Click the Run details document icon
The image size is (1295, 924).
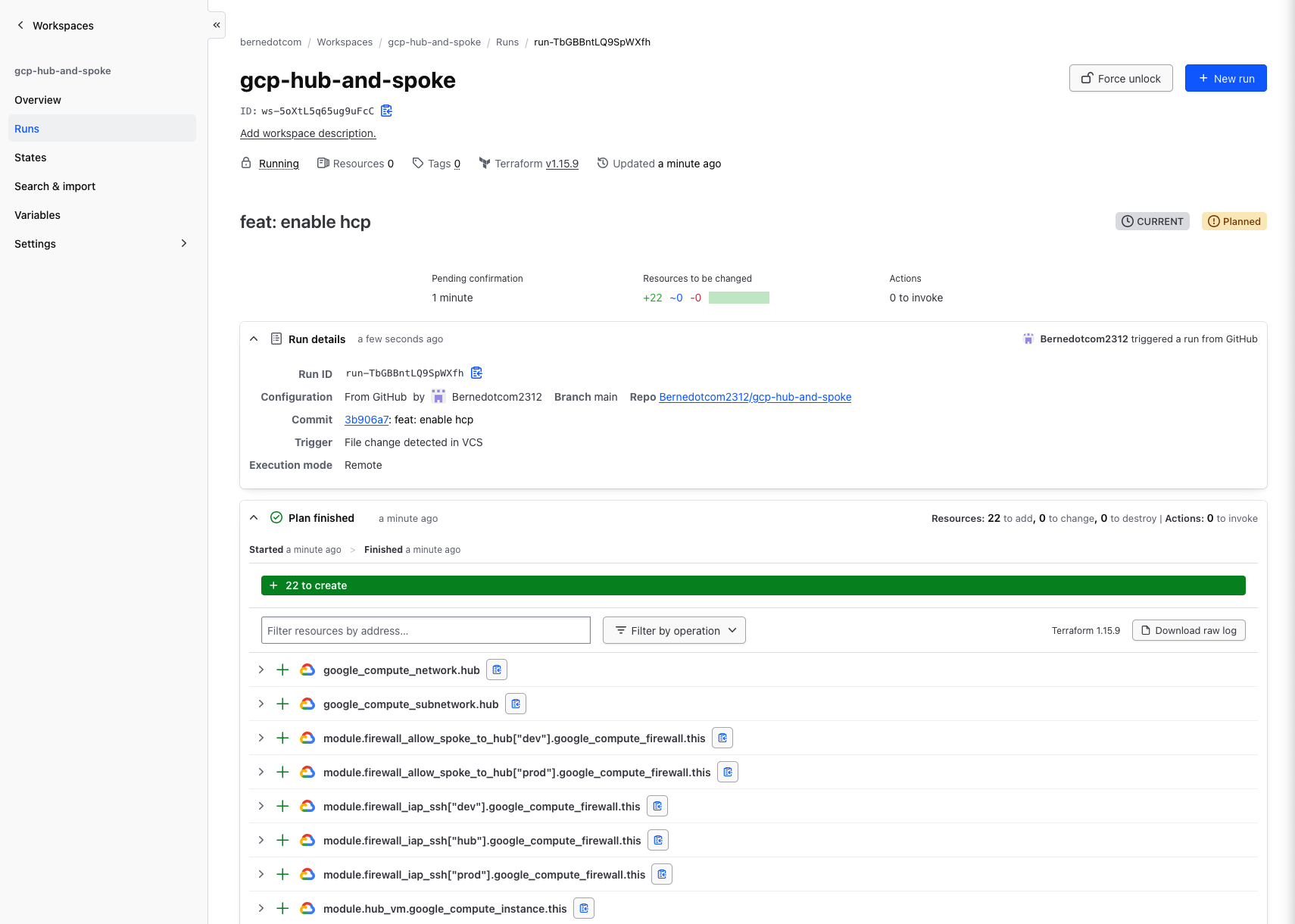[x=276, y=339]
